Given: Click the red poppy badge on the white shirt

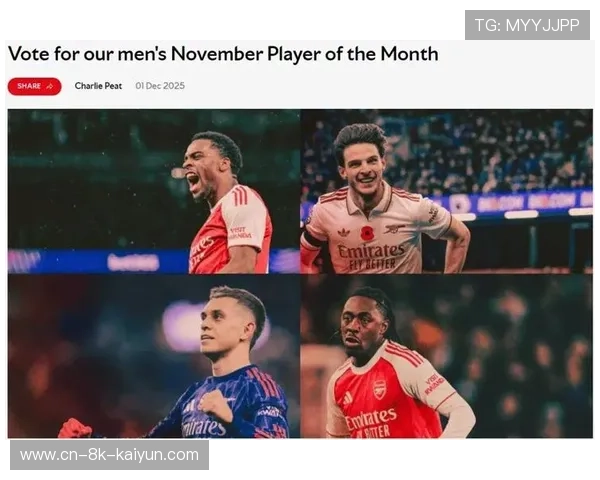Looking at the screenshot, I should click(x=367, y=233).
